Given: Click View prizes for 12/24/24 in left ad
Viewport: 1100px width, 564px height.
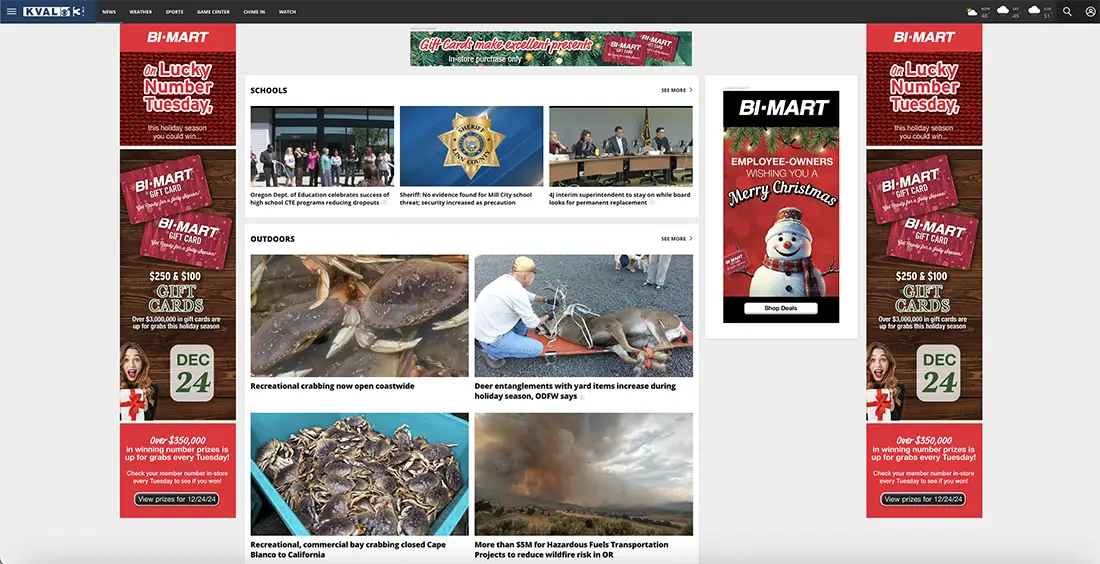Looking at the screenshot, I should point(177,499).
